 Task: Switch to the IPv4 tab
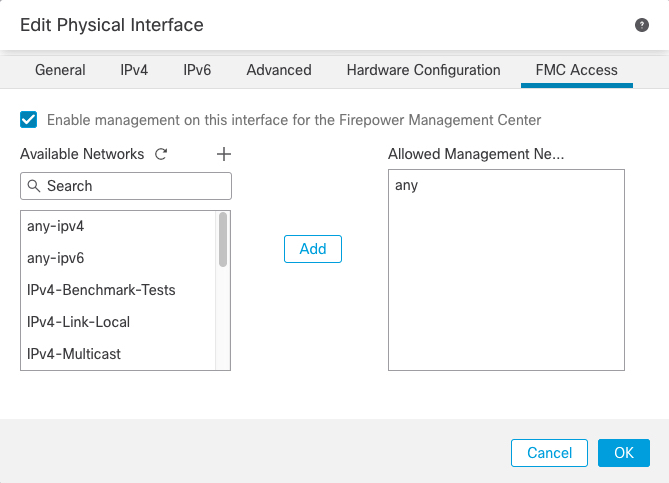(x=134, y=70)
